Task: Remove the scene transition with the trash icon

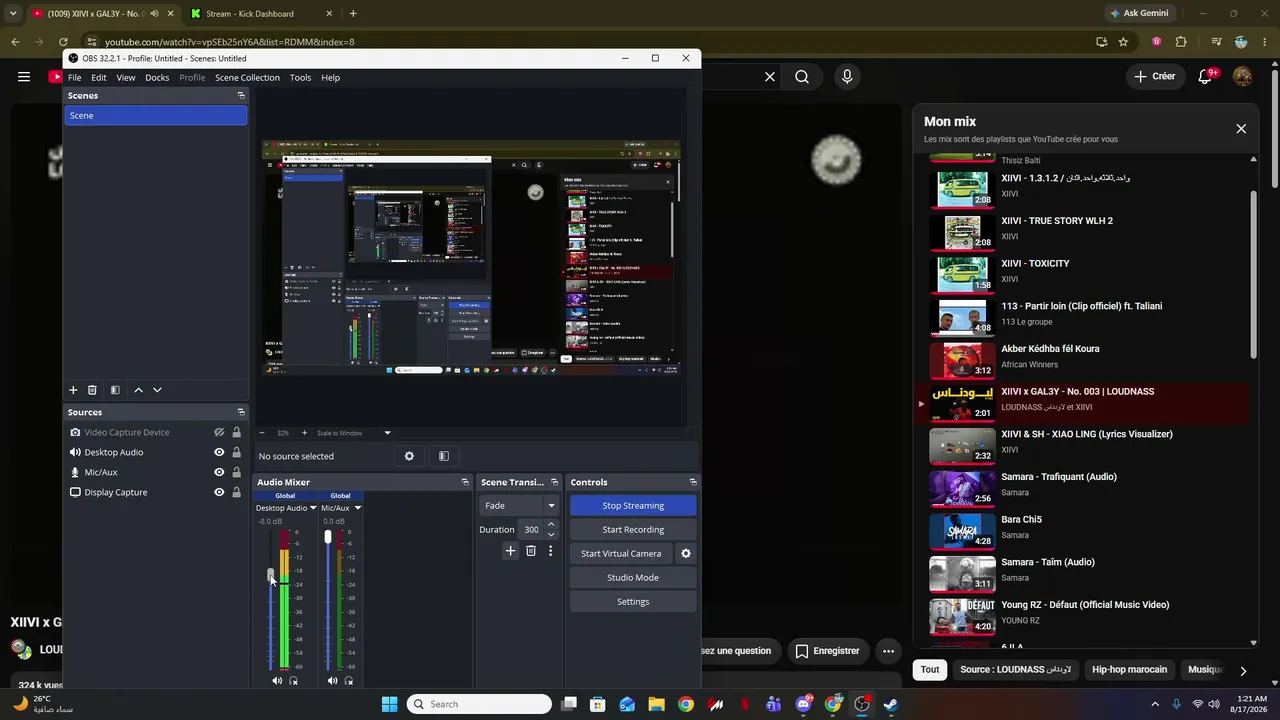Action: (531, 551)
